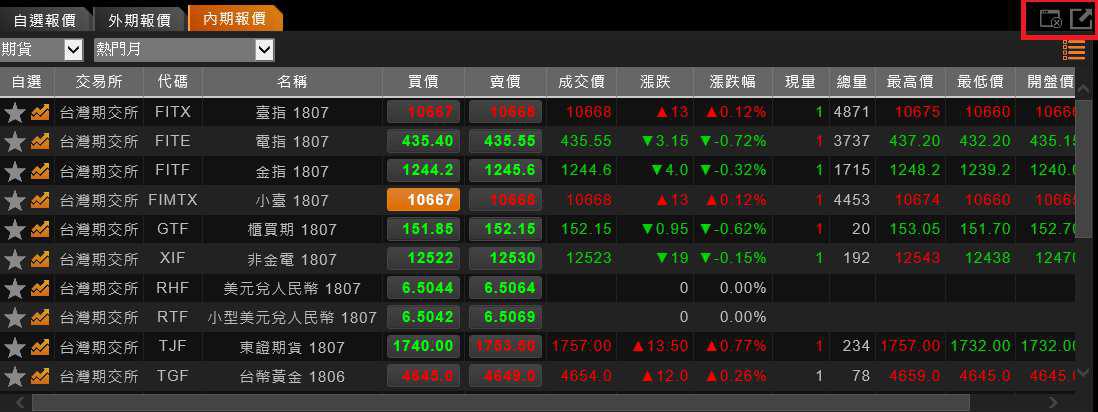
Task: Open the orange column list settings icon
Action: click(1074, 50)
